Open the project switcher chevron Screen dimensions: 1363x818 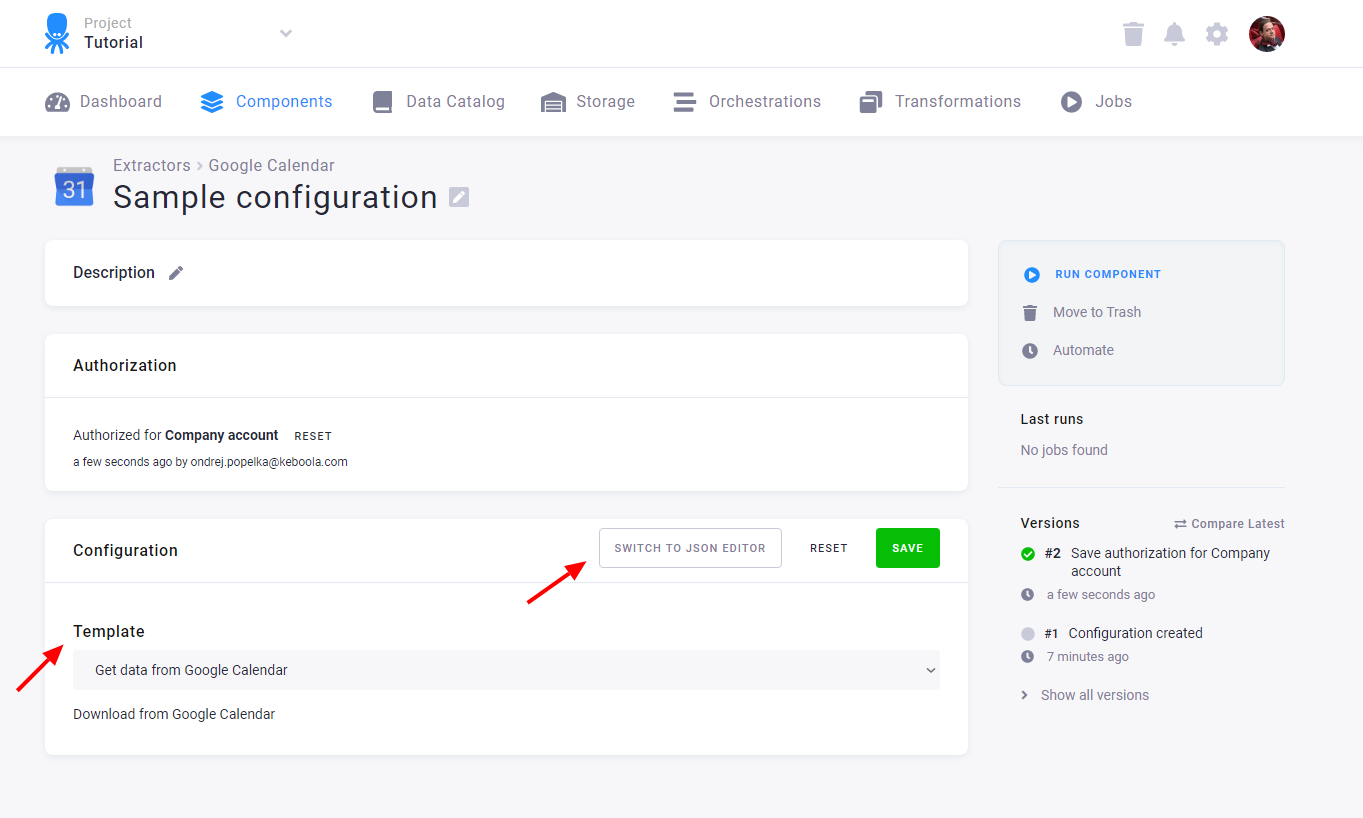tap(286, 33)
